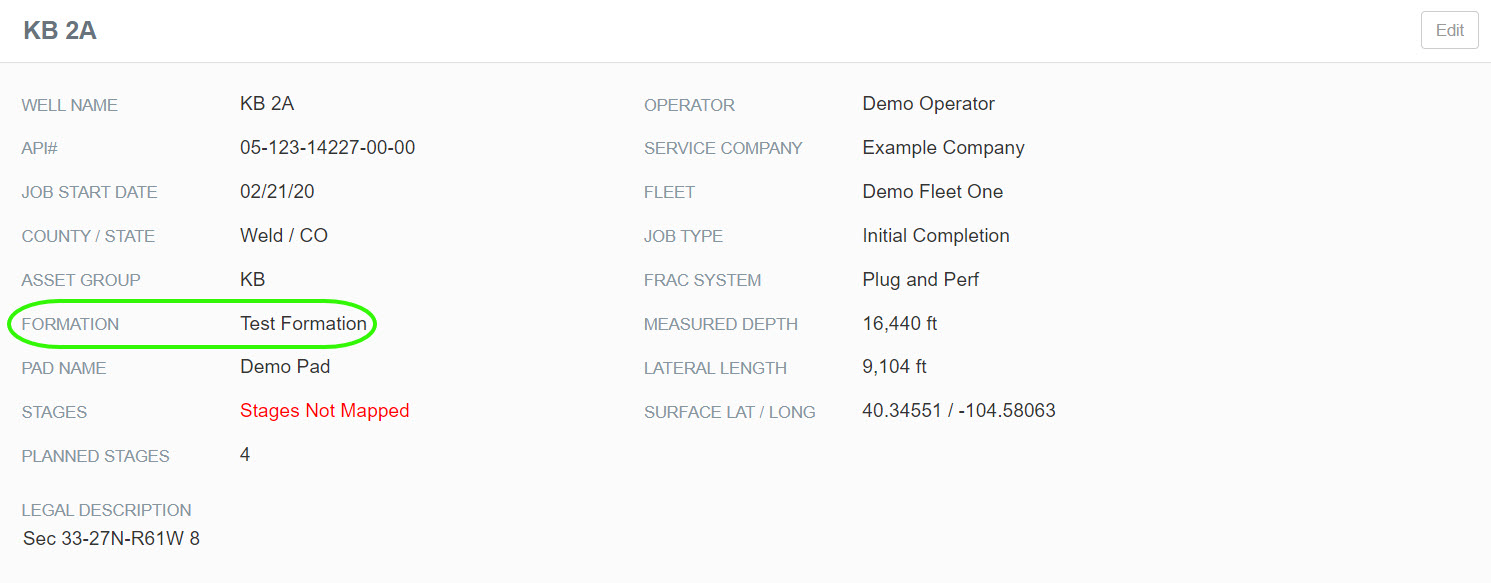Click the Weld / CO county value

284,236
